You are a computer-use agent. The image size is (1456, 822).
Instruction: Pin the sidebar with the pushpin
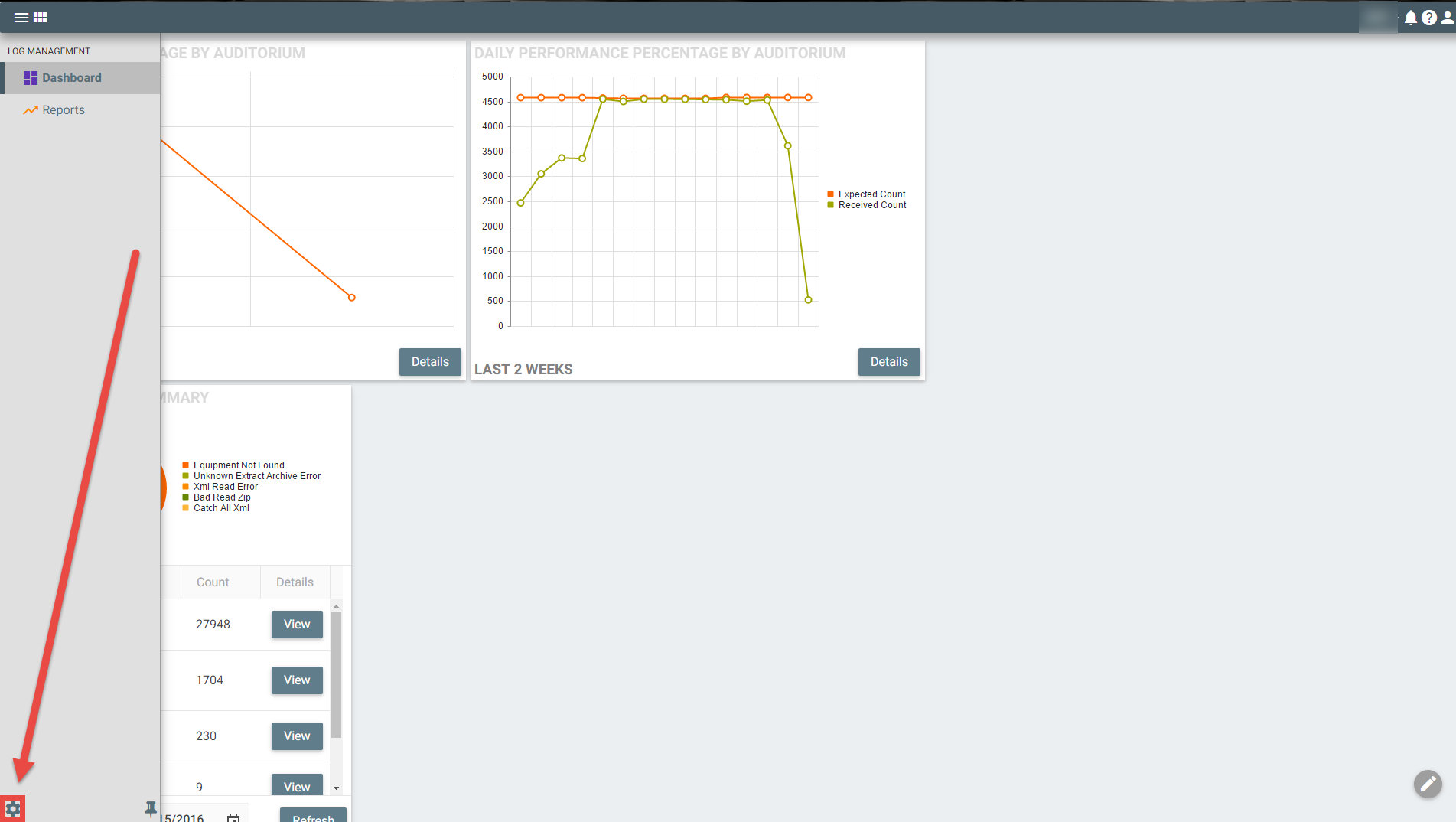151,808
